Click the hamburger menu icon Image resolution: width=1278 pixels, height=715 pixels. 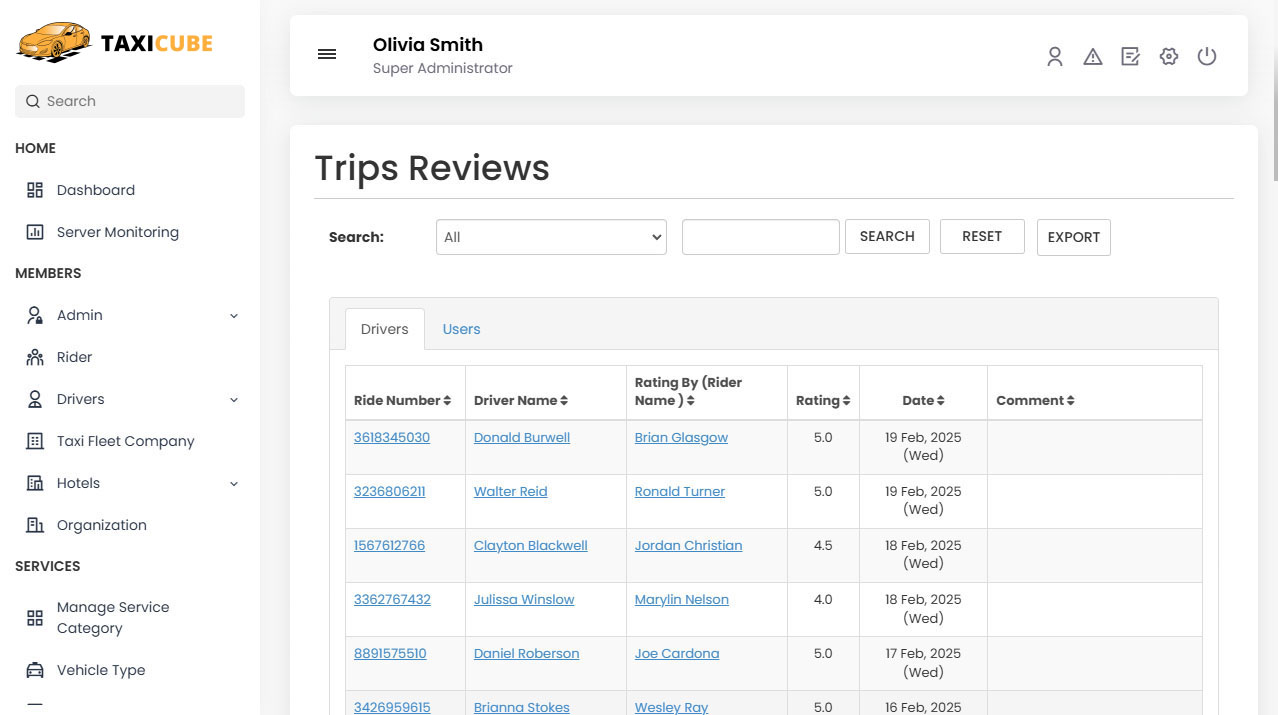coord(327,55)
